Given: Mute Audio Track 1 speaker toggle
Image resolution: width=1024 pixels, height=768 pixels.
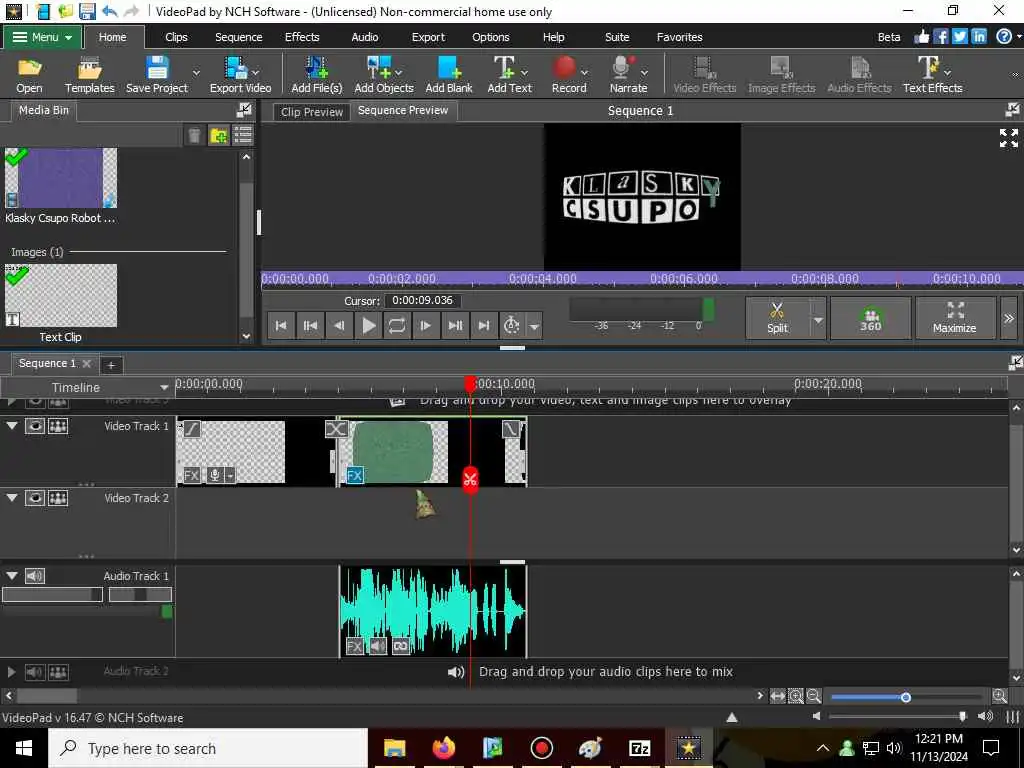Looking at the screenshot, I should (35, 576).
